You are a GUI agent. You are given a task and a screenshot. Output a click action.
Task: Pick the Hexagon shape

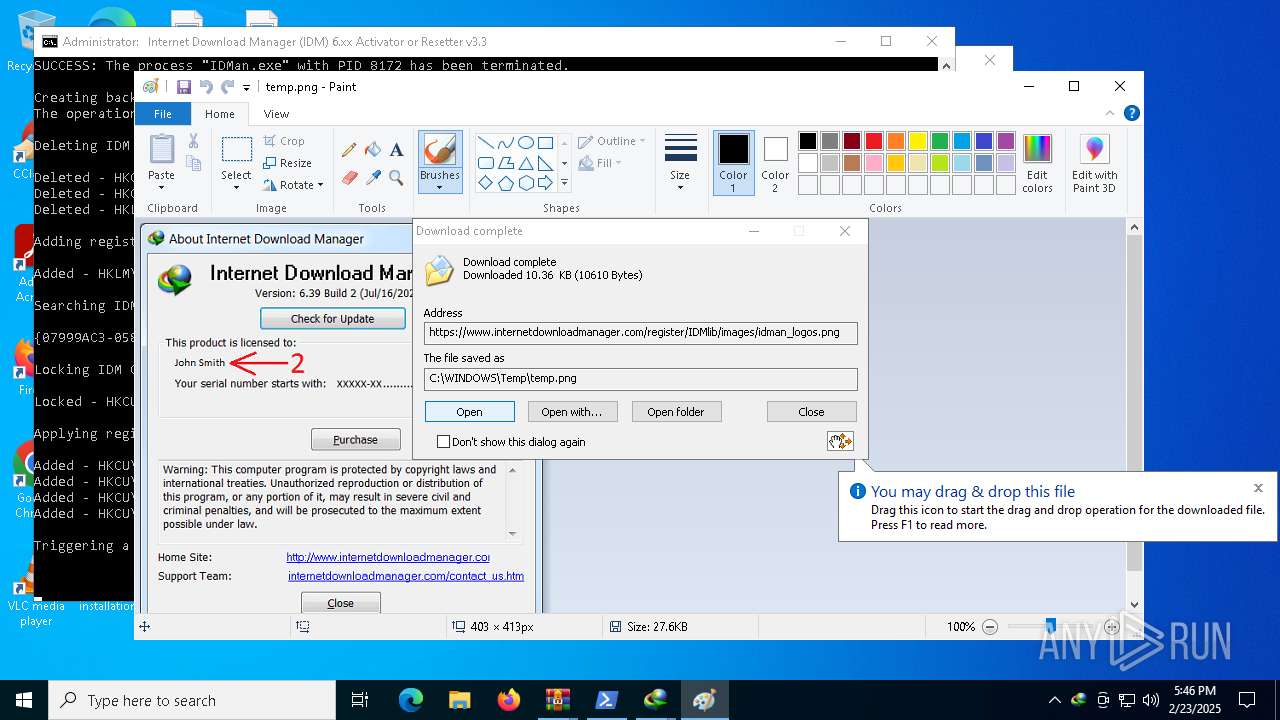tap(525, 183)
